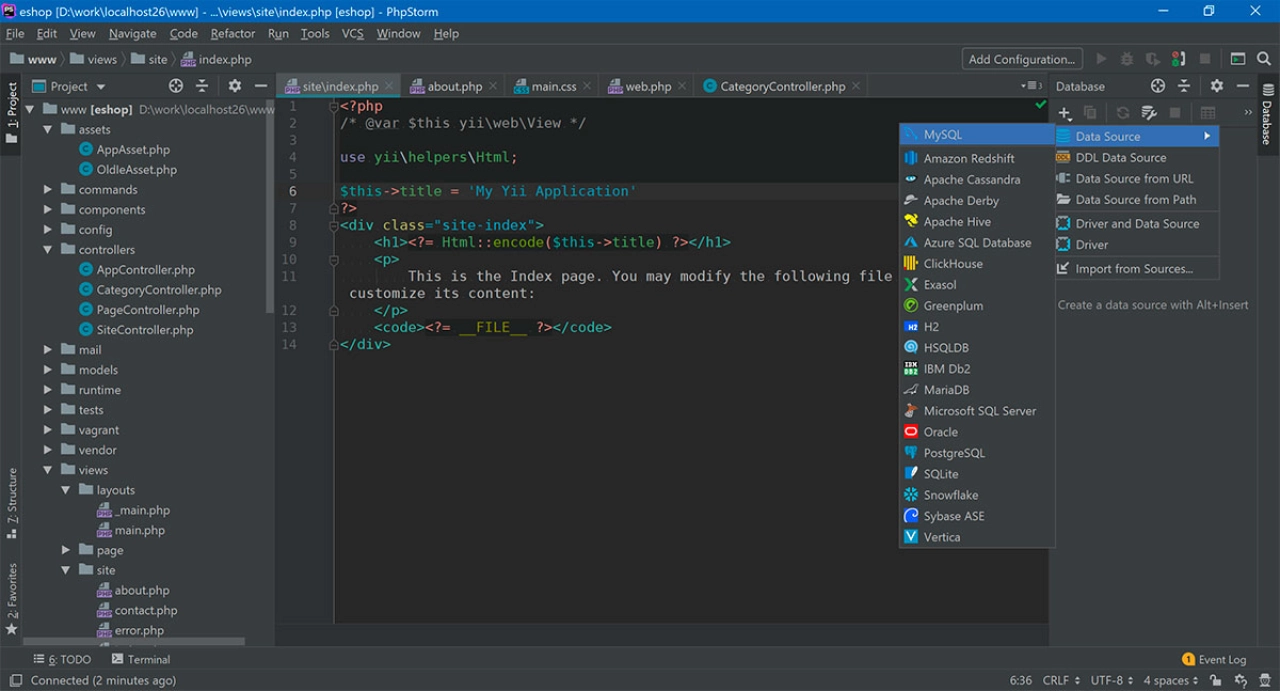Expand the page folder under views
This screenshot has width=1280, height=691.
(65, 550)
